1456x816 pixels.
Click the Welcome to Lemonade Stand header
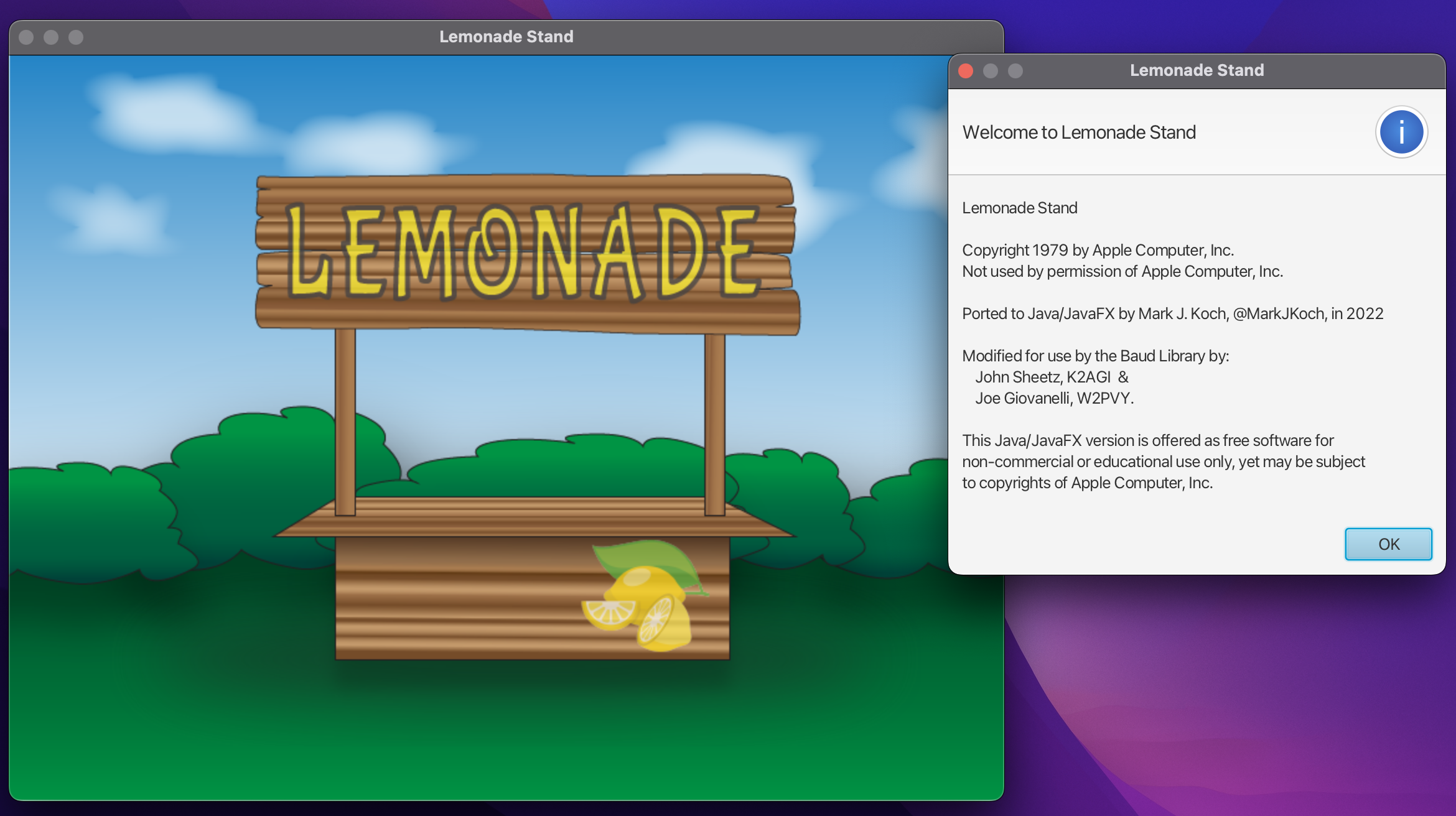point(1078,132)
